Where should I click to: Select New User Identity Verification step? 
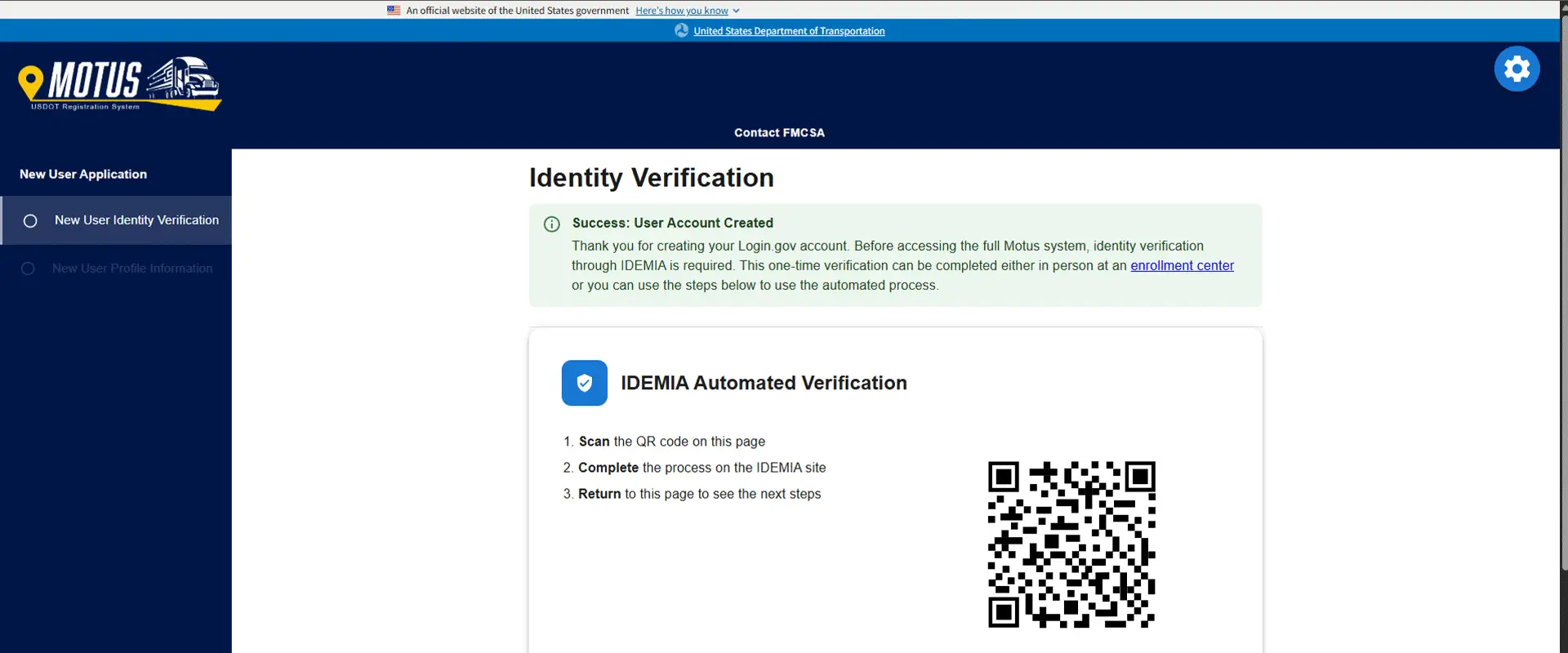coord(116,220)
